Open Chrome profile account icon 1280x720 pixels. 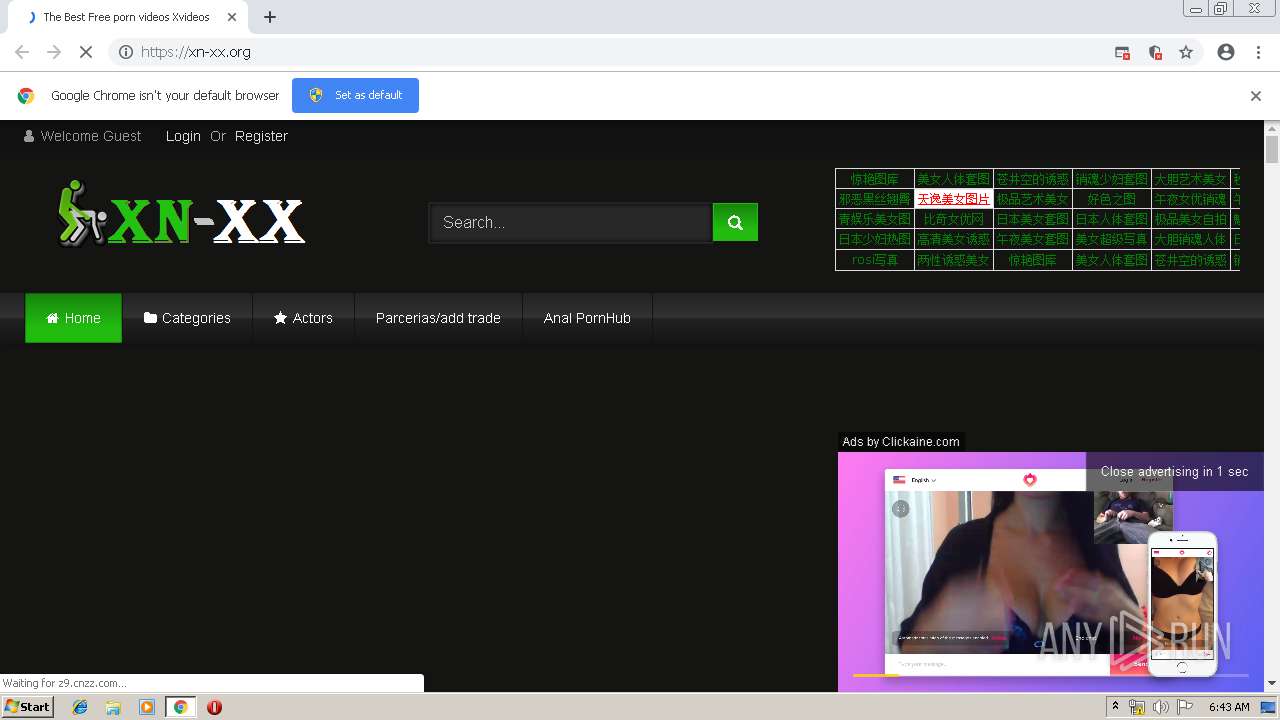pyautogui.click(x=1226, y=52)
